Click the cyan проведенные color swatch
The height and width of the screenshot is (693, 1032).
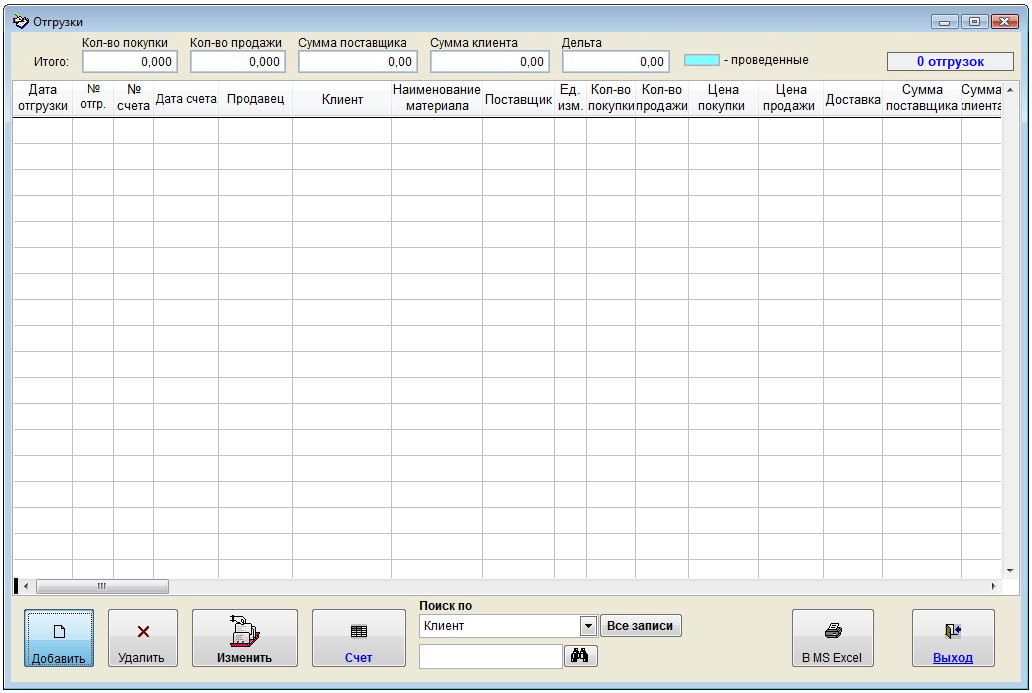click(x=702, y=60)
